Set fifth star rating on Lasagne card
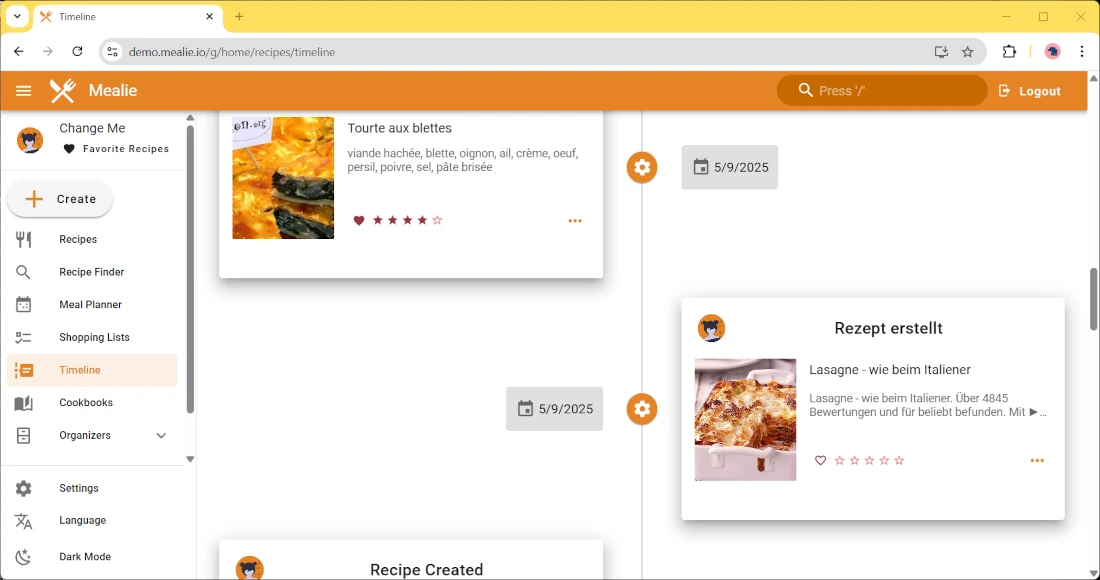 click(899, 461)
